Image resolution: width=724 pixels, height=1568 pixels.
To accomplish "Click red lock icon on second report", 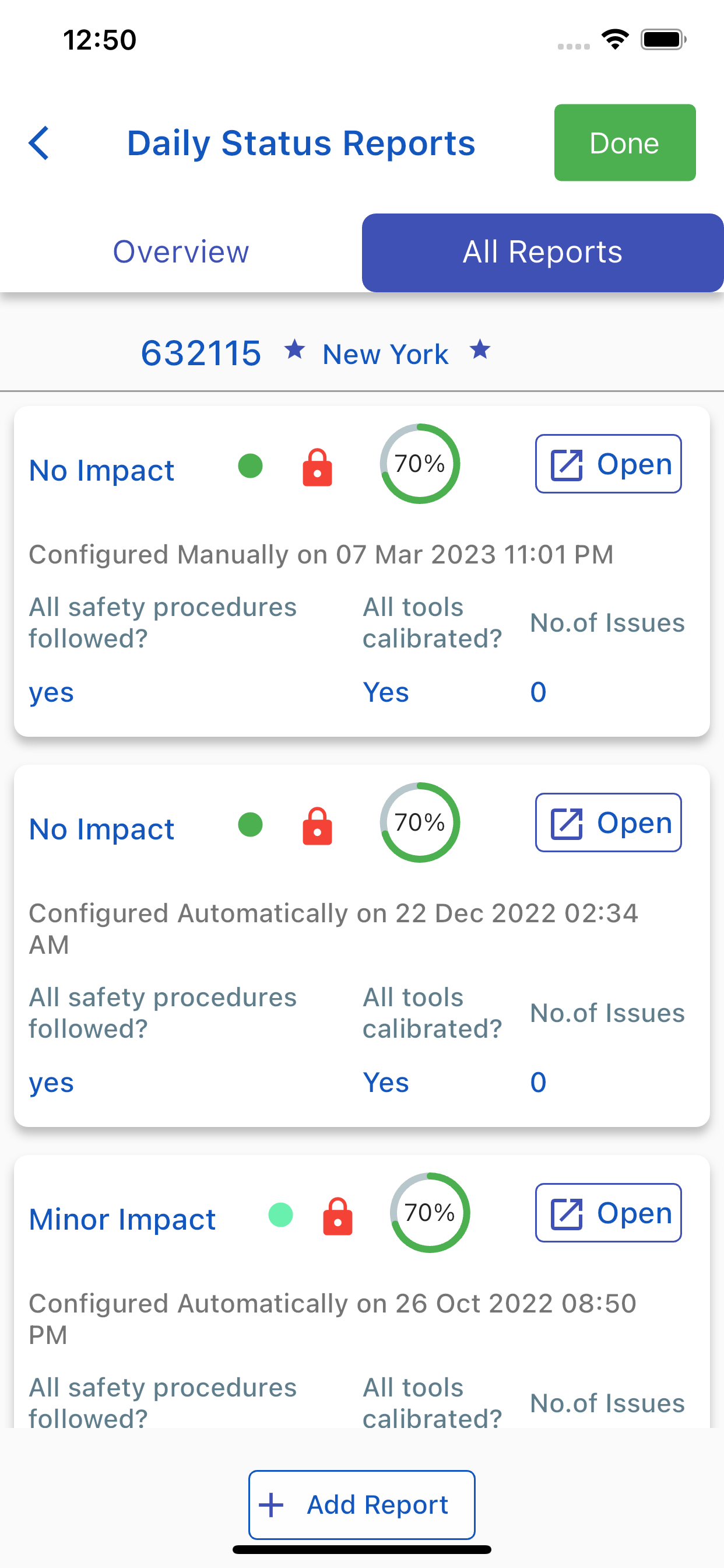I will coord(318,826).
